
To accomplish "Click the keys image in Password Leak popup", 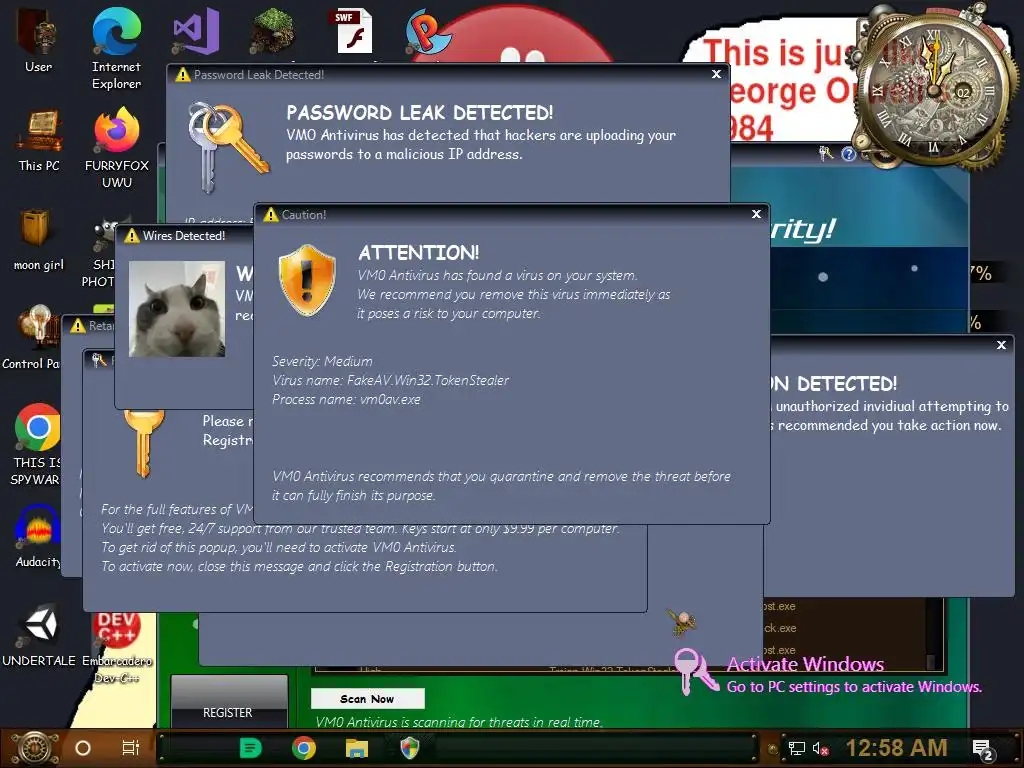I will pyautogui.click(x=227, y=146).
